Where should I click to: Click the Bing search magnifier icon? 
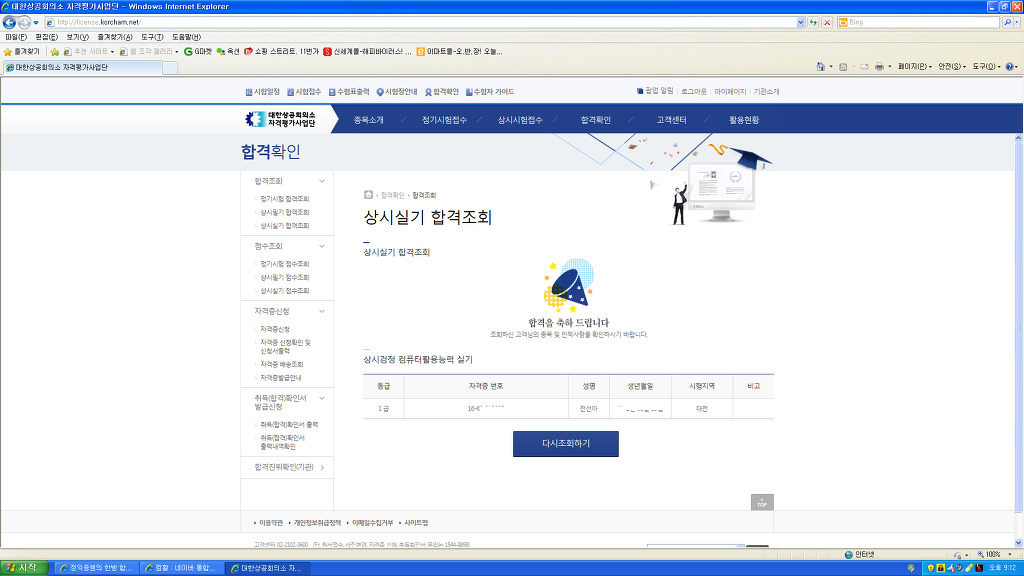(1007, 22)
